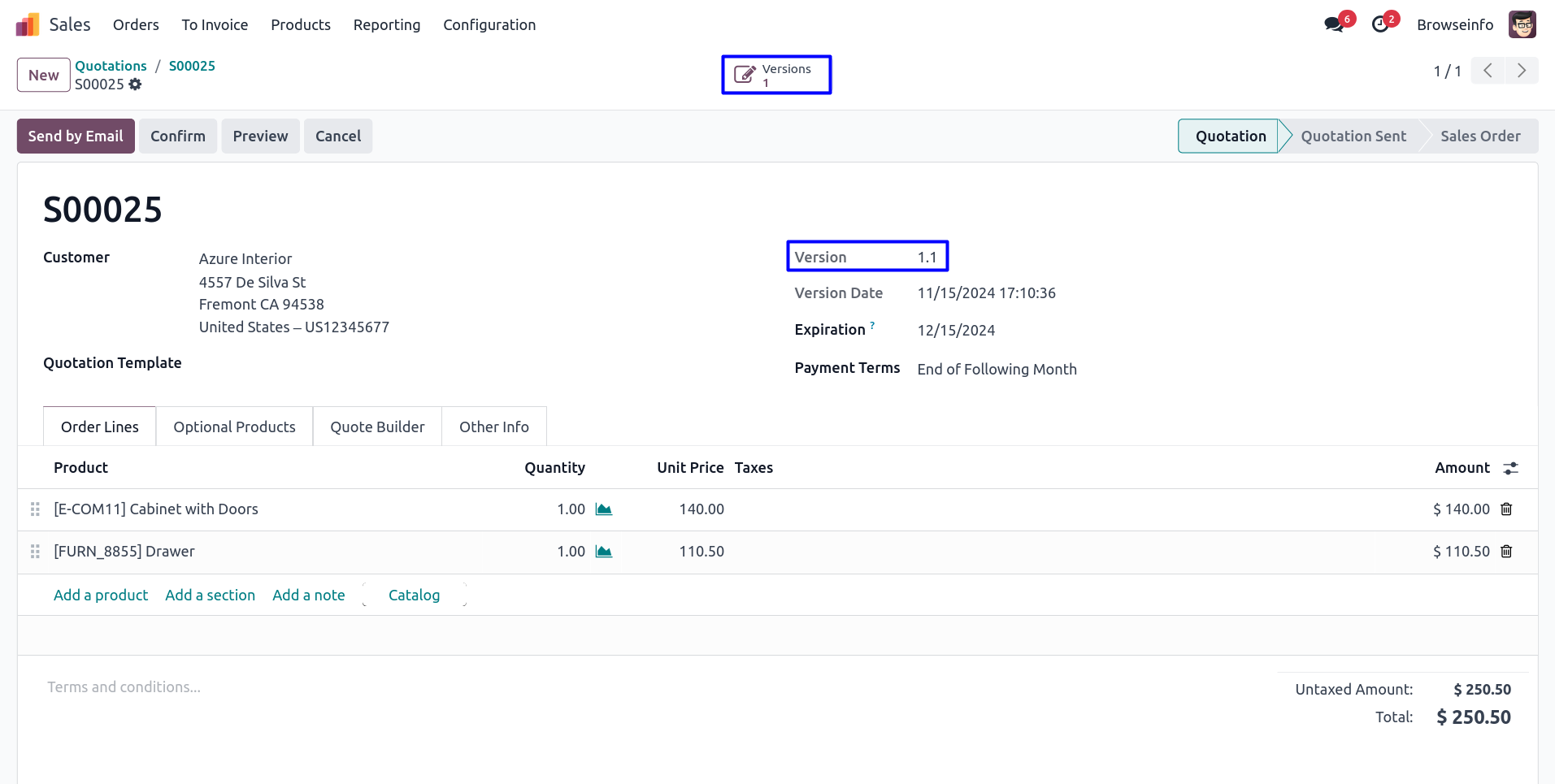The width and height of the screenshot is (1555, 784).
Task: Click the Add a product link
Action: (101, 595)
